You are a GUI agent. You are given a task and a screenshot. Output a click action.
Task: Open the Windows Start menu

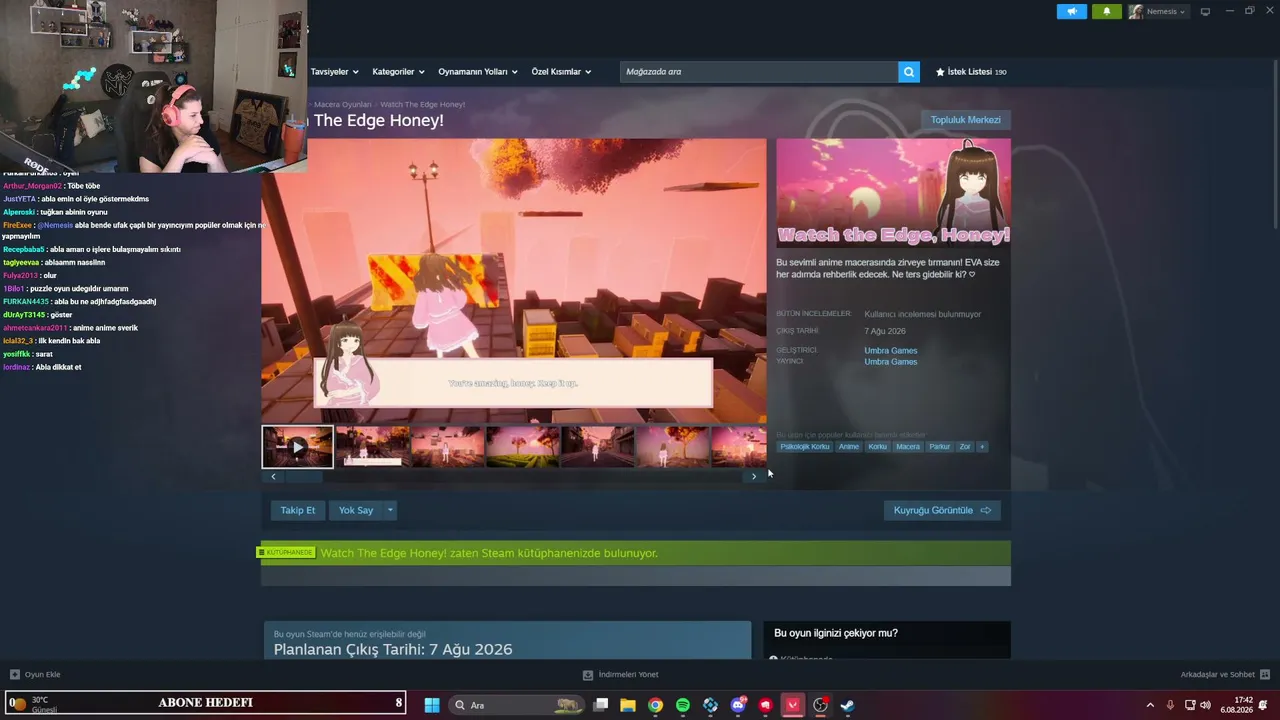(x=432, y=705)
